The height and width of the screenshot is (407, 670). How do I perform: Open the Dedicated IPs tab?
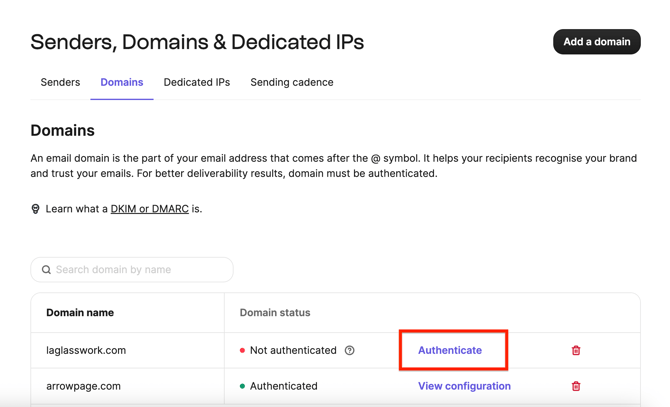point(197,82)
